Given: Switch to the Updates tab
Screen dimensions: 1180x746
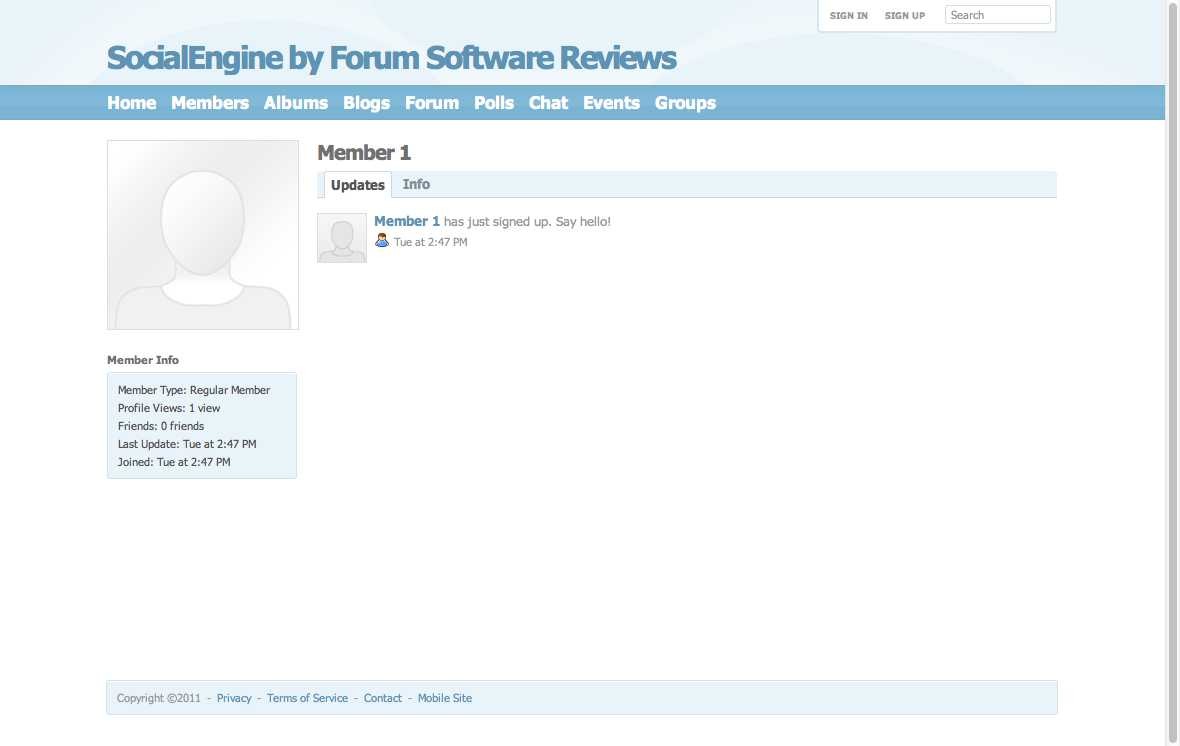Looking at the screenshot, I should (x=357, y=184).
